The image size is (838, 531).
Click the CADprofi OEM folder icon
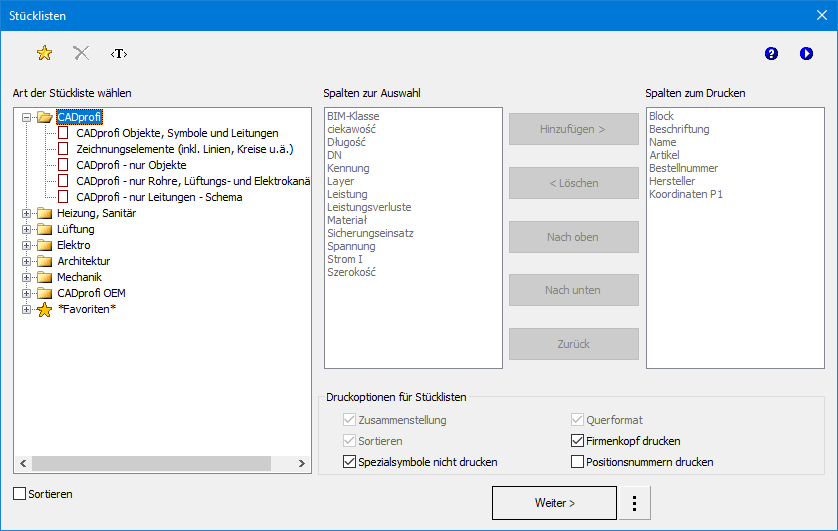coord(44,293)
